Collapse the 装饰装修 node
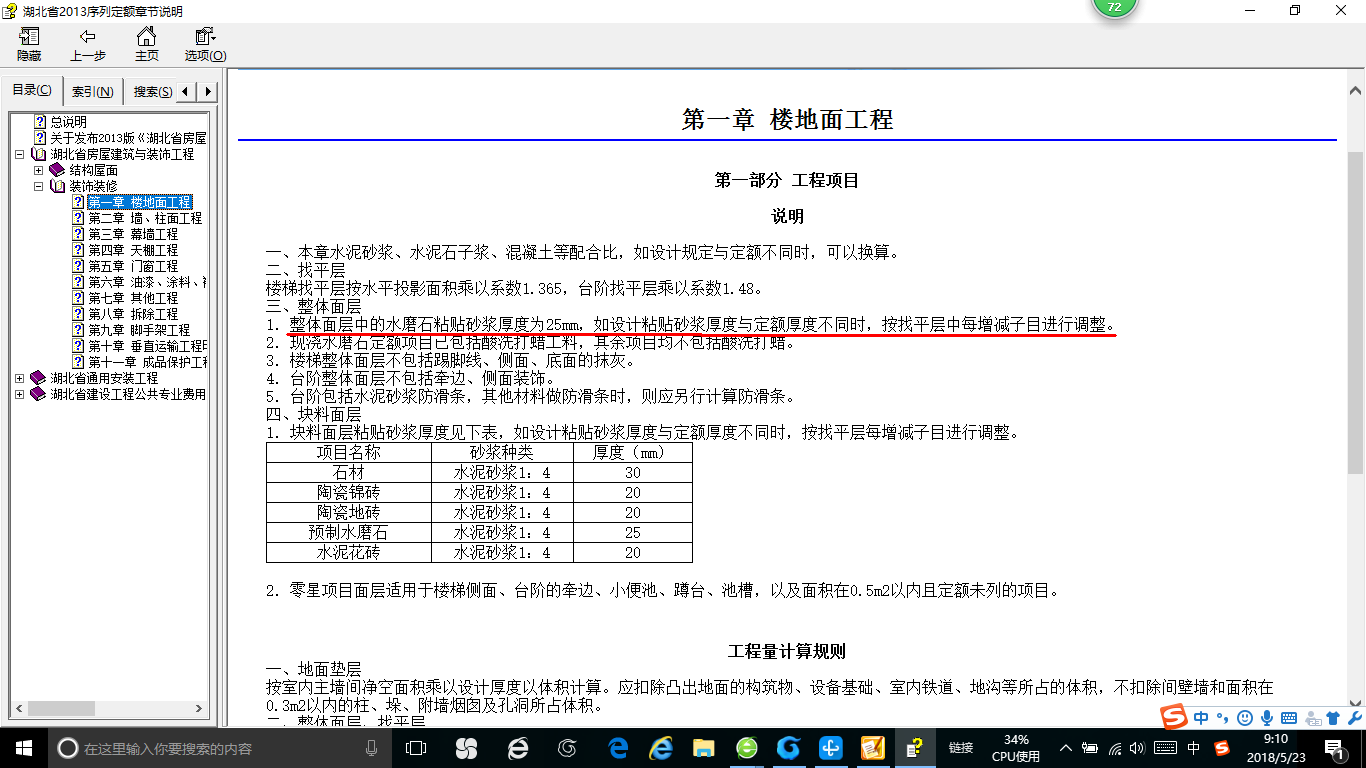Image resolution: width=1366 pixels, height=768 pixels. tap(39, 186)
